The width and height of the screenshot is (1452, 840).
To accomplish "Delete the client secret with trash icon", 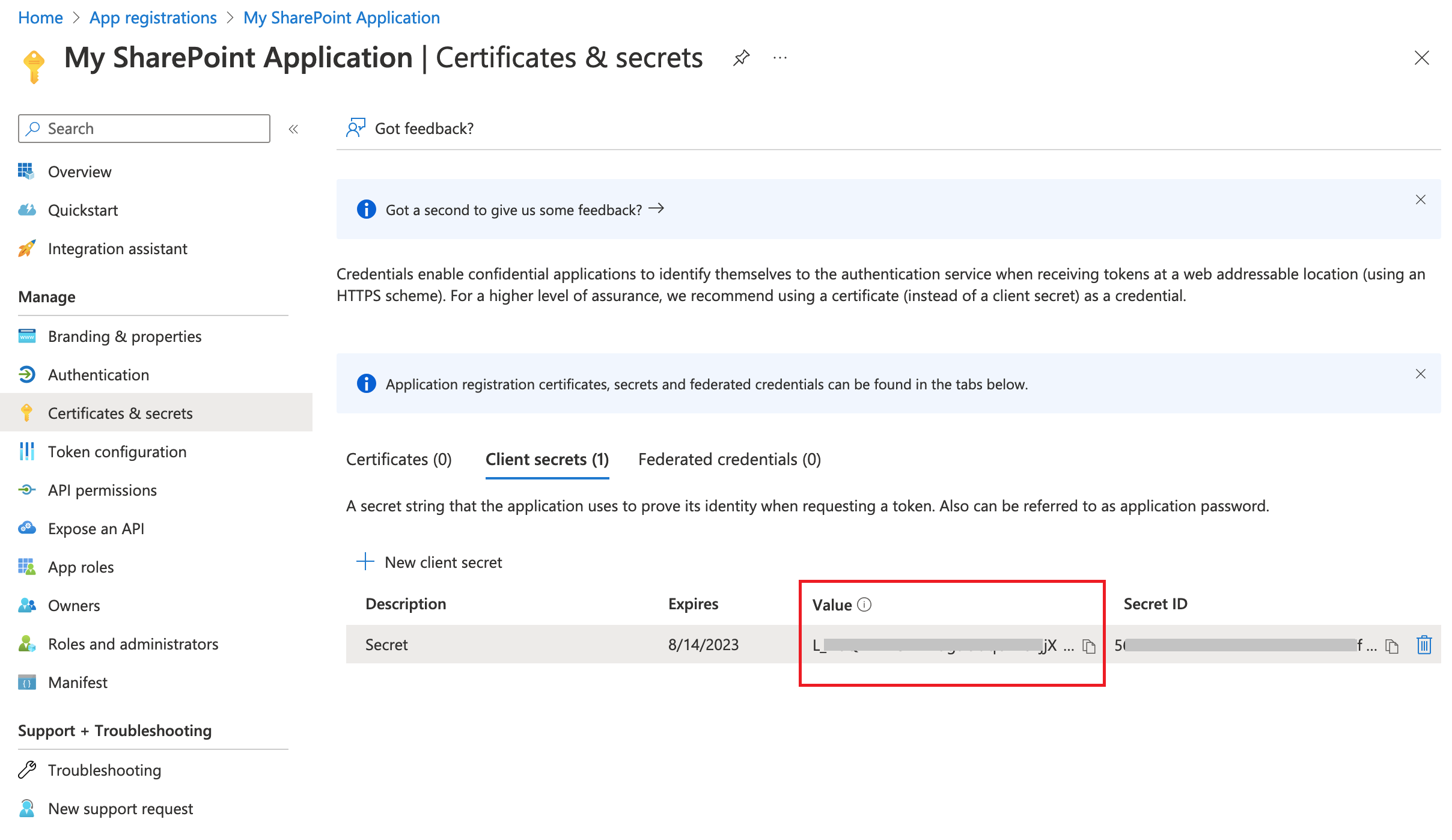I will [1424, 645].
